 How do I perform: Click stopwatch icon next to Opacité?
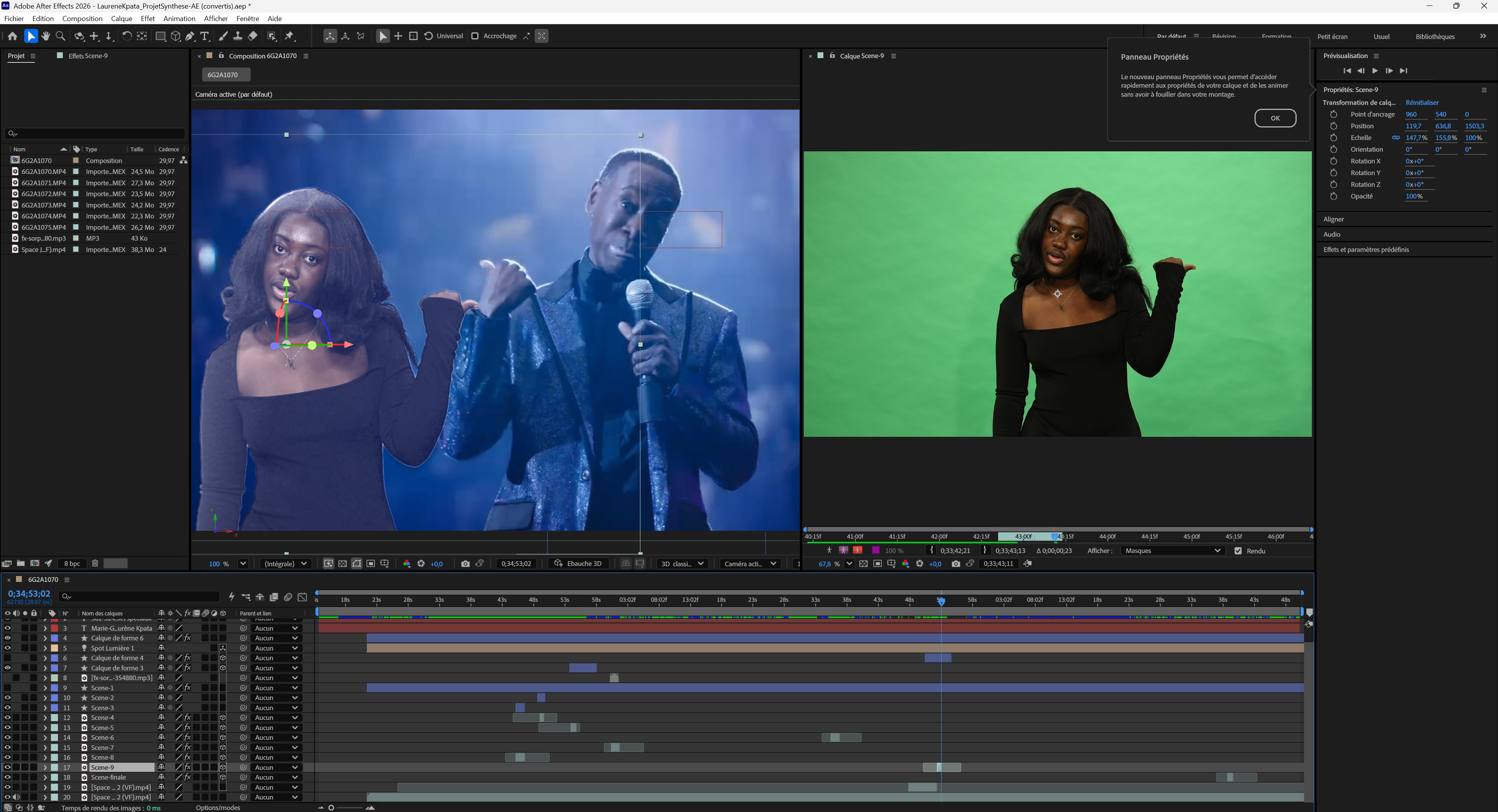click(1334, 197)
